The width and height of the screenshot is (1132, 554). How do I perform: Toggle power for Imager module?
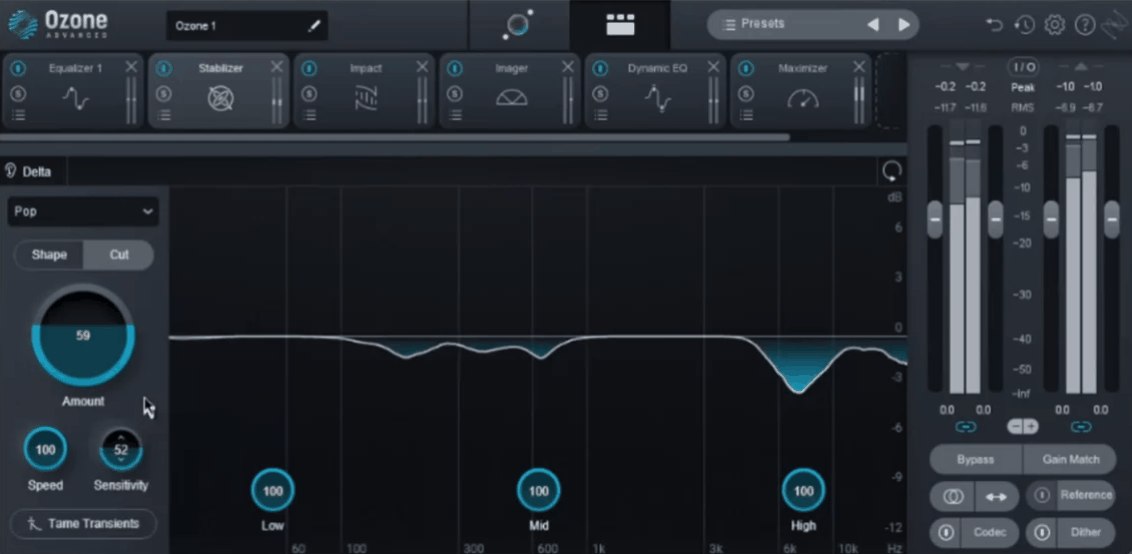(x=455, y=69)
